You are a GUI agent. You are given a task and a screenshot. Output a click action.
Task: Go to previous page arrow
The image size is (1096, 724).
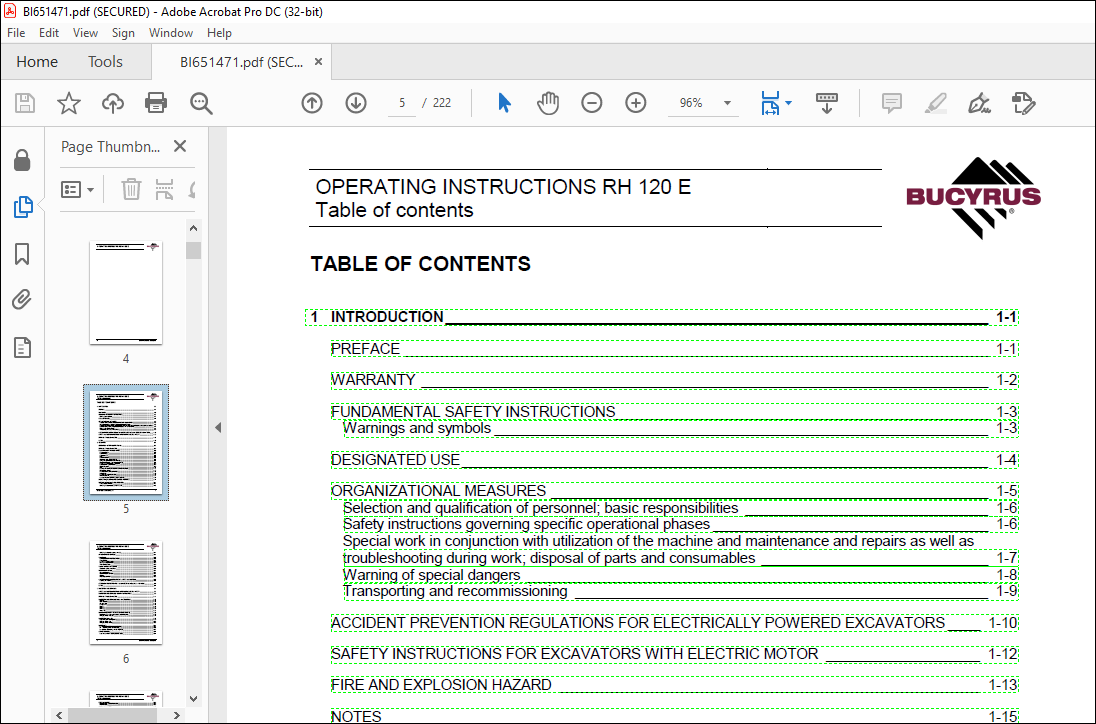(312, 103)
